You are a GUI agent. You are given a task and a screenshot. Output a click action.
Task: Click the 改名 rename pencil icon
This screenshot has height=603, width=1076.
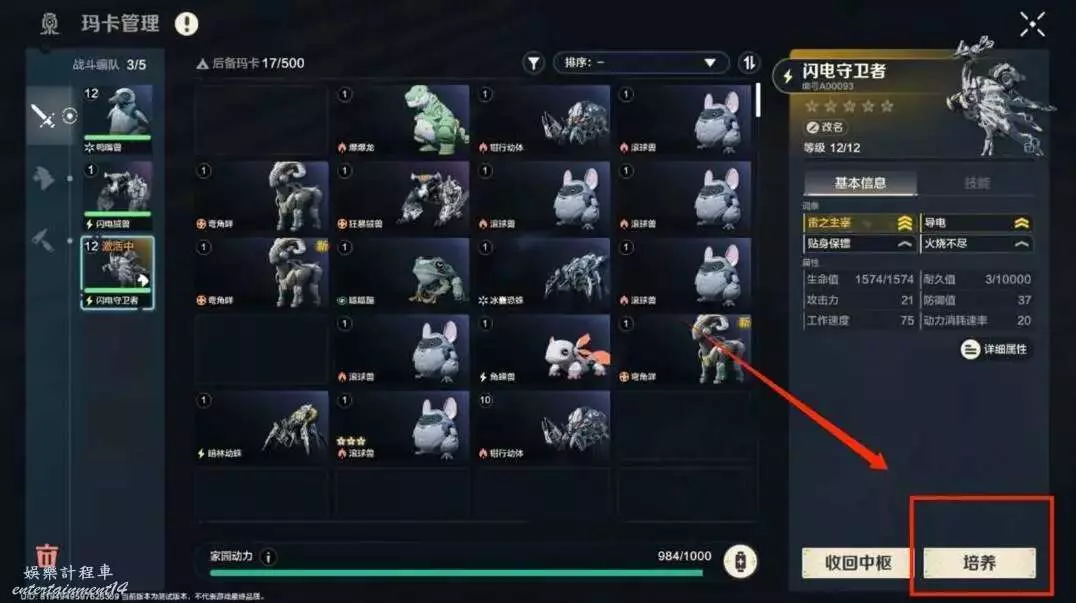(812, 127)
